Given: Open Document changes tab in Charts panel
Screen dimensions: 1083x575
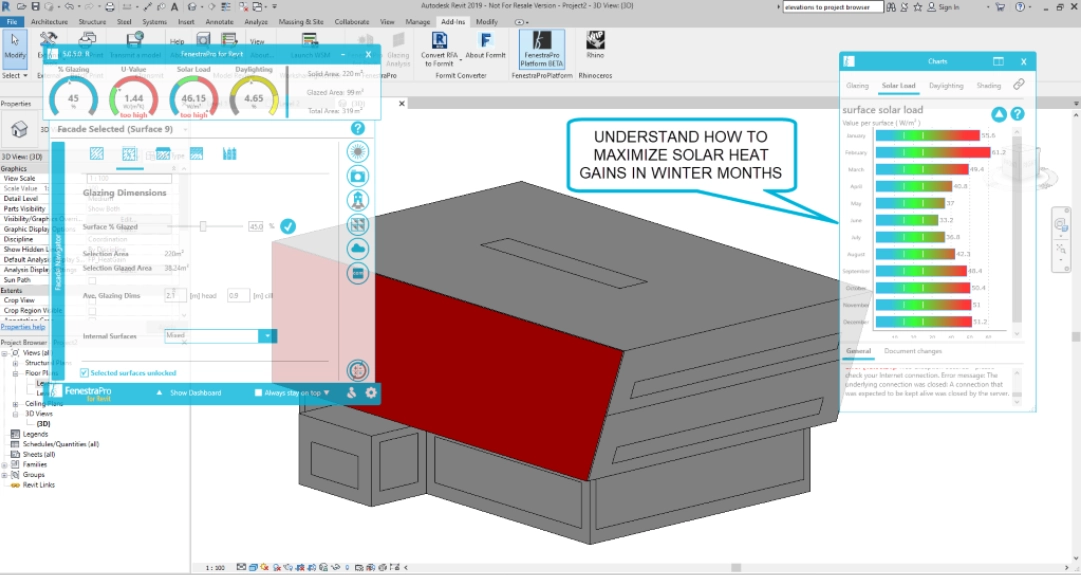Looking at the screenshot, I should coord(912,351).
